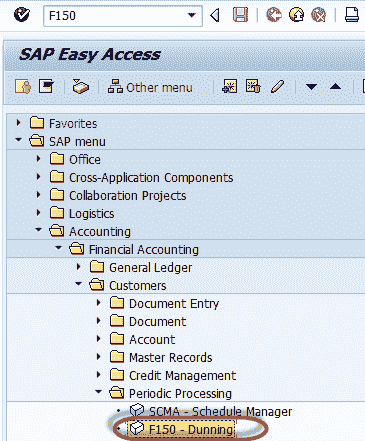The height and width of the screenshot is (441, 365).
Task: Open the User menu icon
Action: (23, 87)
